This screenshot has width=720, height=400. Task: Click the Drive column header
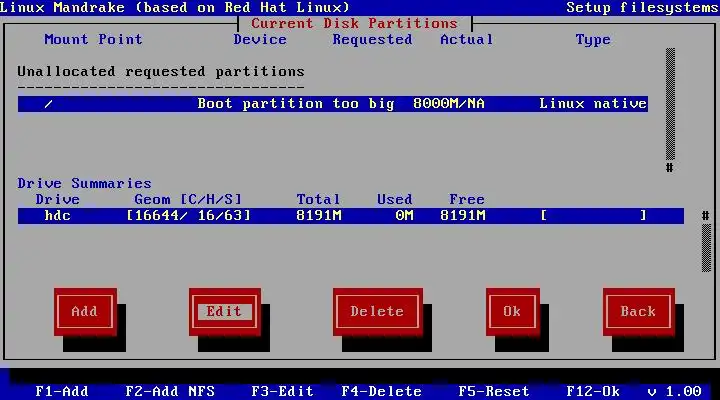[x=57, y=199]
